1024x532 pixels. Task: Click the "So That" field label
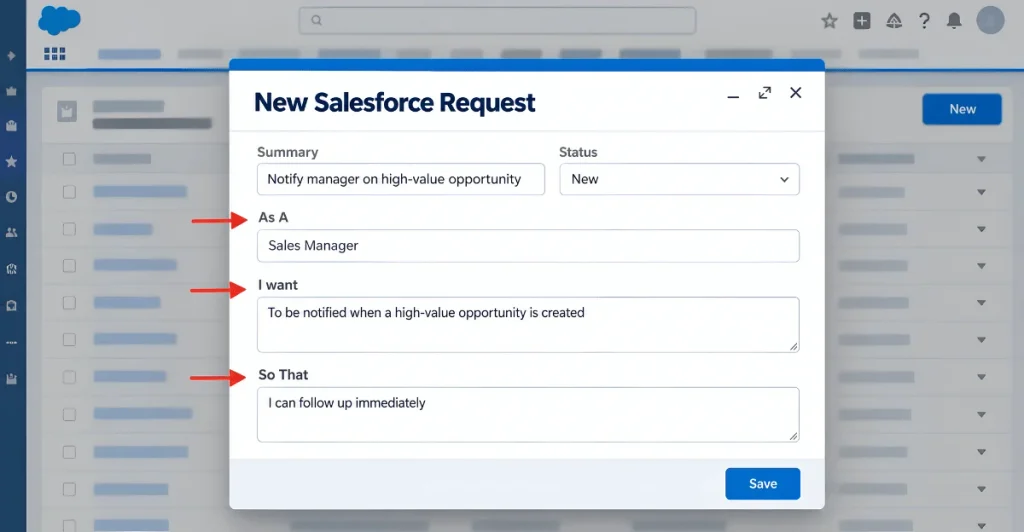[x=283, y=375]
